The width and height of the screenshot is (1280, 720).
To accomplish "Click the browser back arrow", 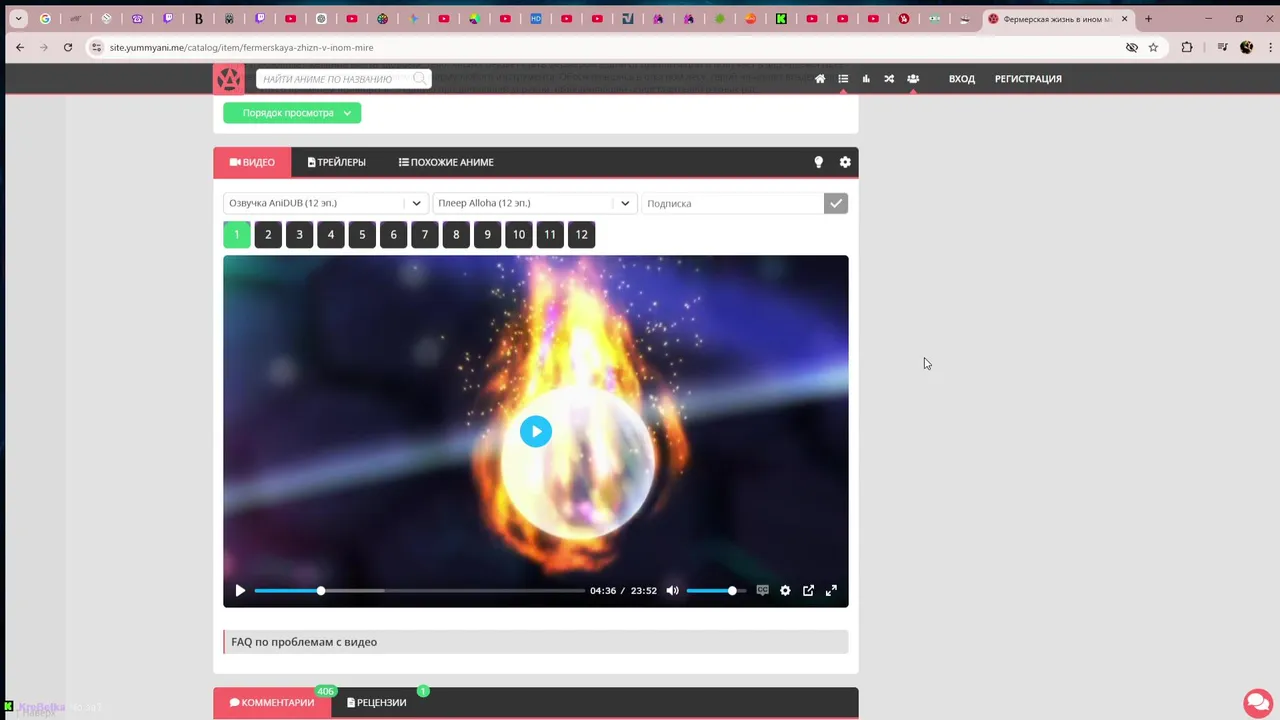I will point(20,47).
